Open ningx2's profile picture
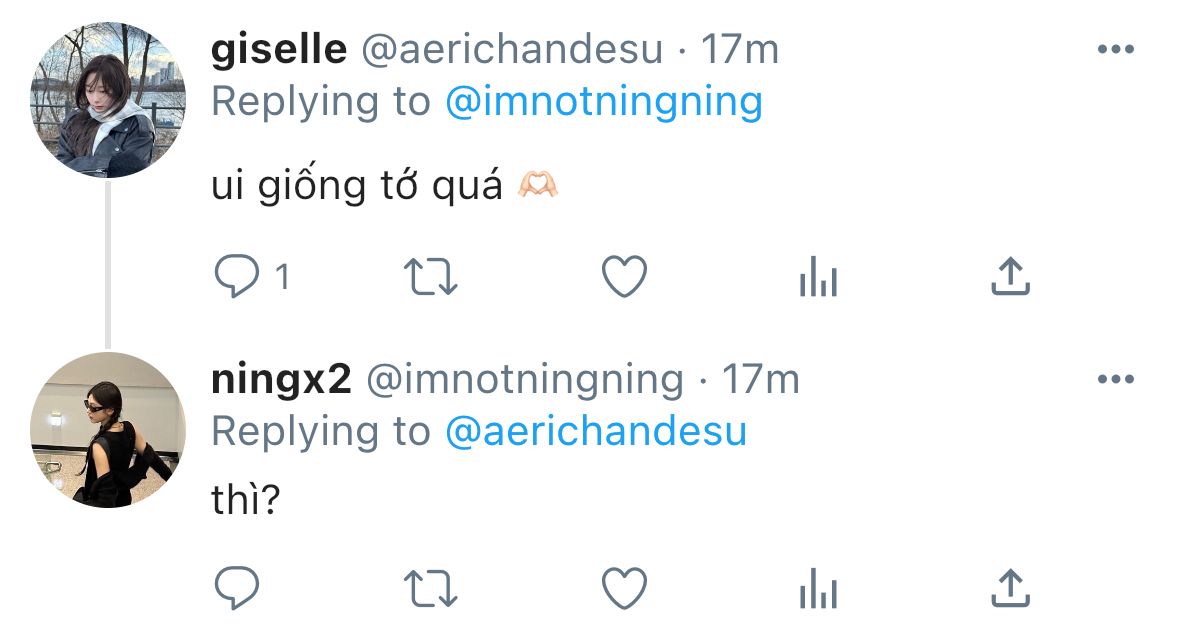 [x=108, y=430]
